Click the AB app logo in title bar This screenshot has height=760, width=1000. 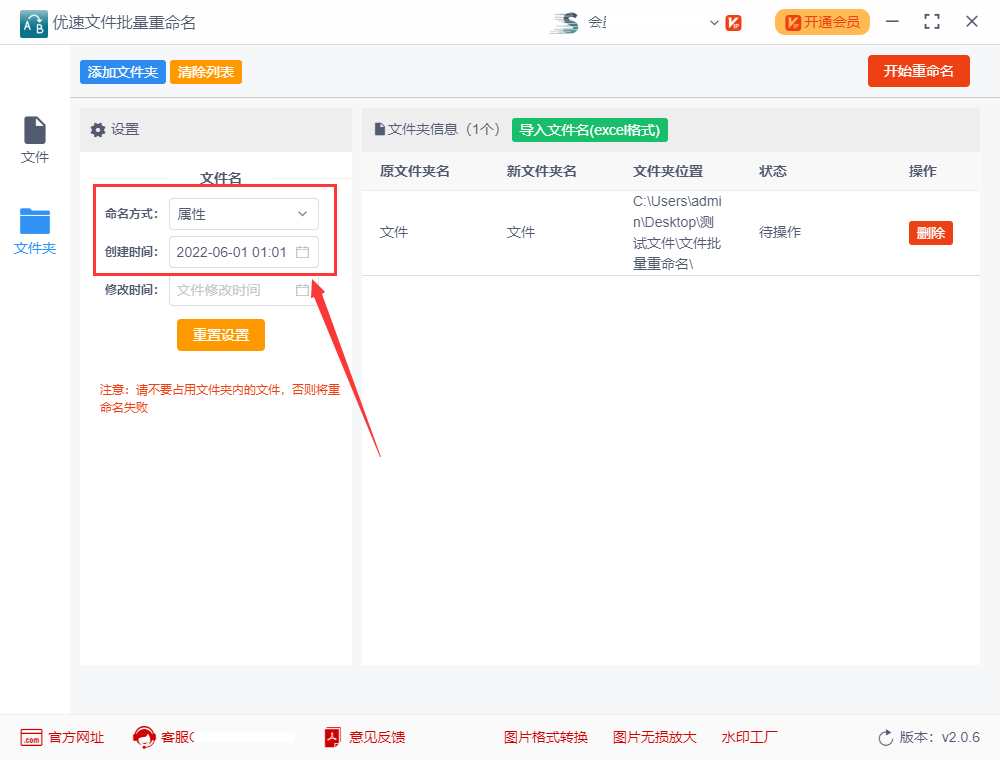(x=33, y=21)
